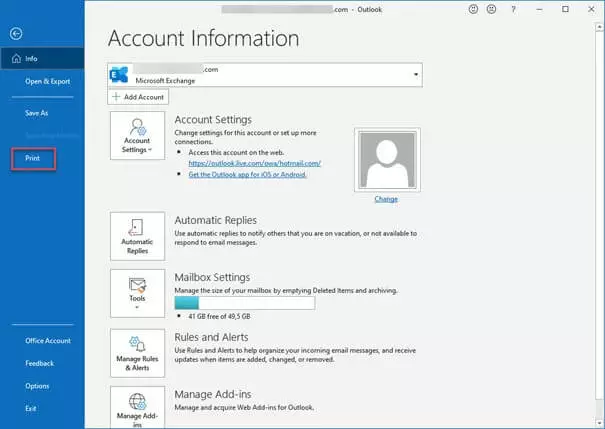The width and height of the screenshot is (605, 429).
Task: Open the Open & Export menu
Action: point(48,80)
